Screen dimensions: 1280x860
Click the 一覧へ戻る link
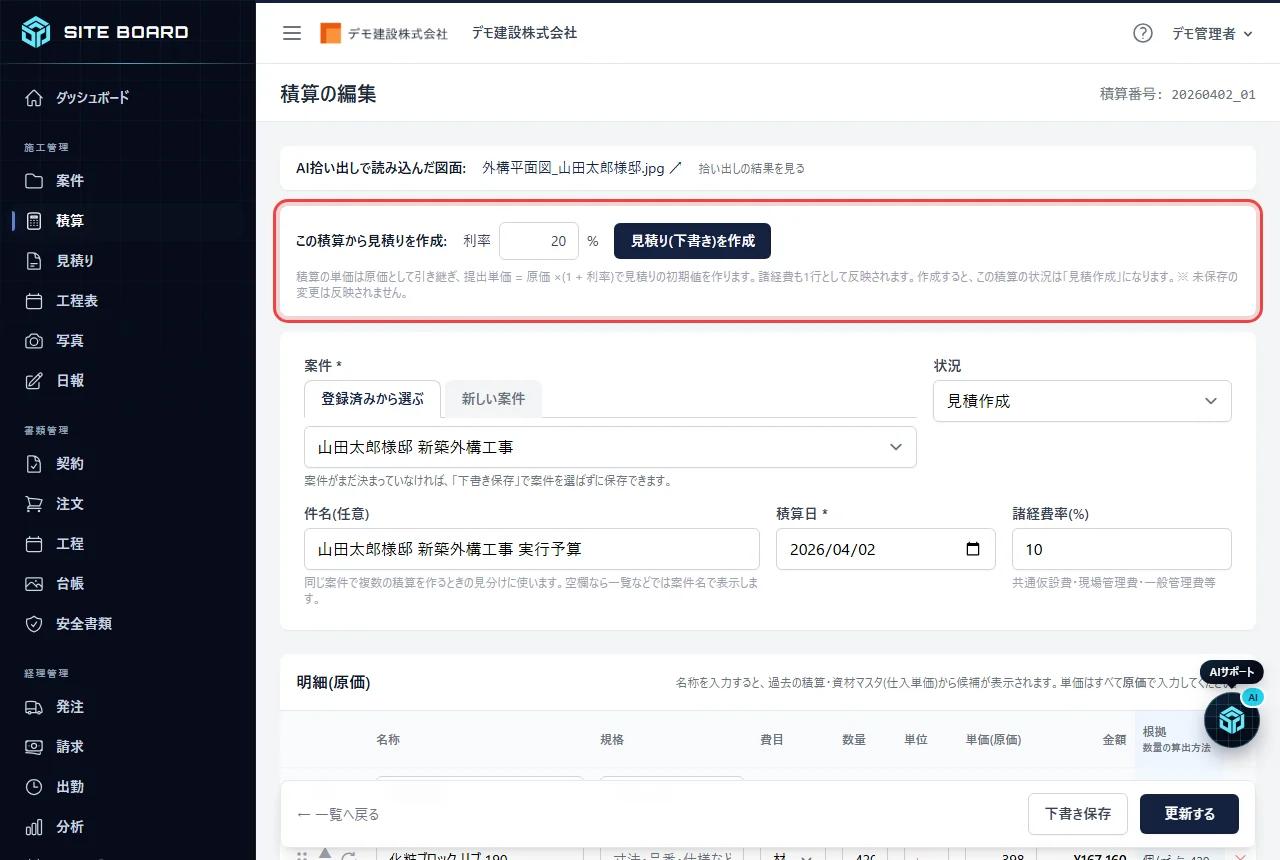338,814
